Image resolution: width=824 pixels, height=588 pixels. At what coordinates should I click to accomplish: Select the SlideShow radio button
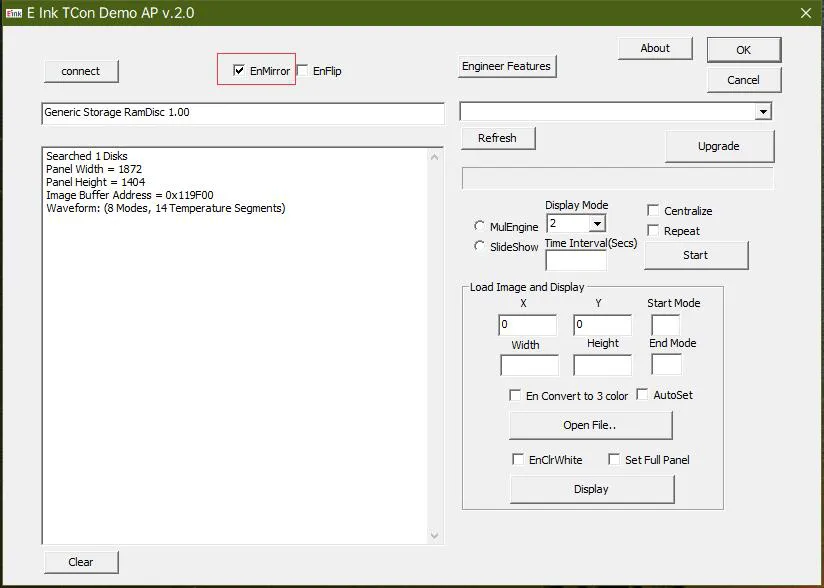479,246
